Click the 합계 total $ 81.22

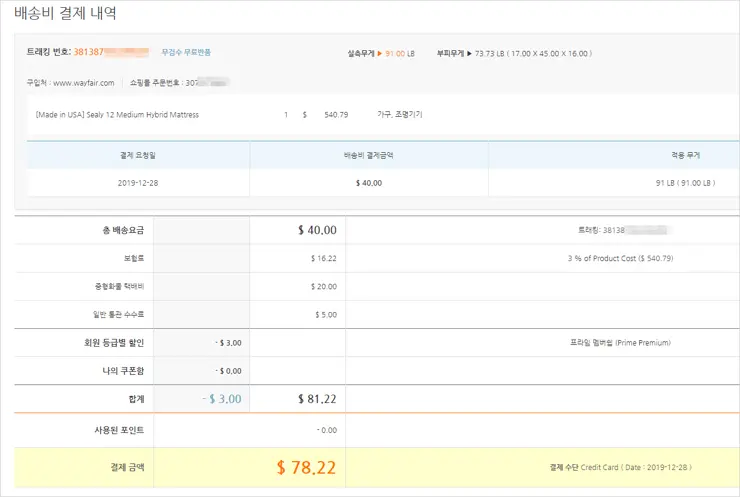pos(317,399)
